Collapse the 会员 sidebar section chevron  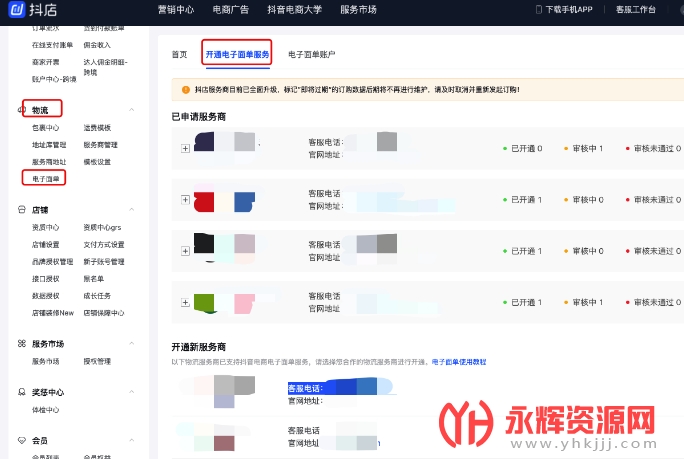coord(131,440)
